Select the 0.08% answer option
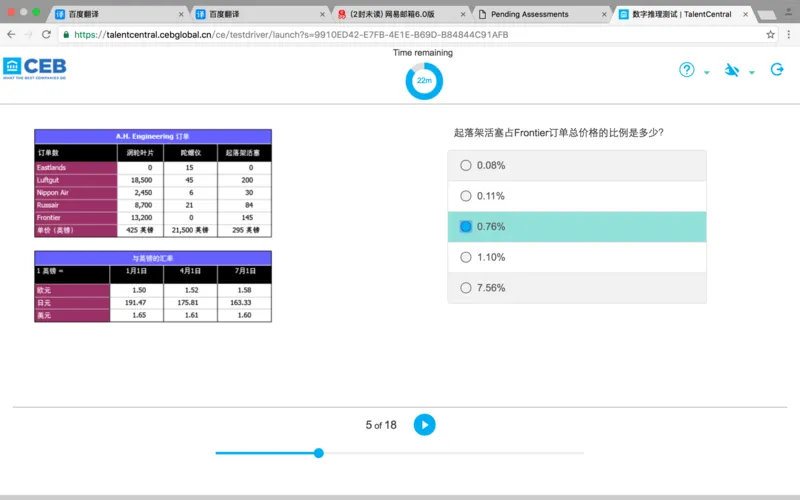The height and width of the screenshot is (500, 800). [x=577, y=165]
